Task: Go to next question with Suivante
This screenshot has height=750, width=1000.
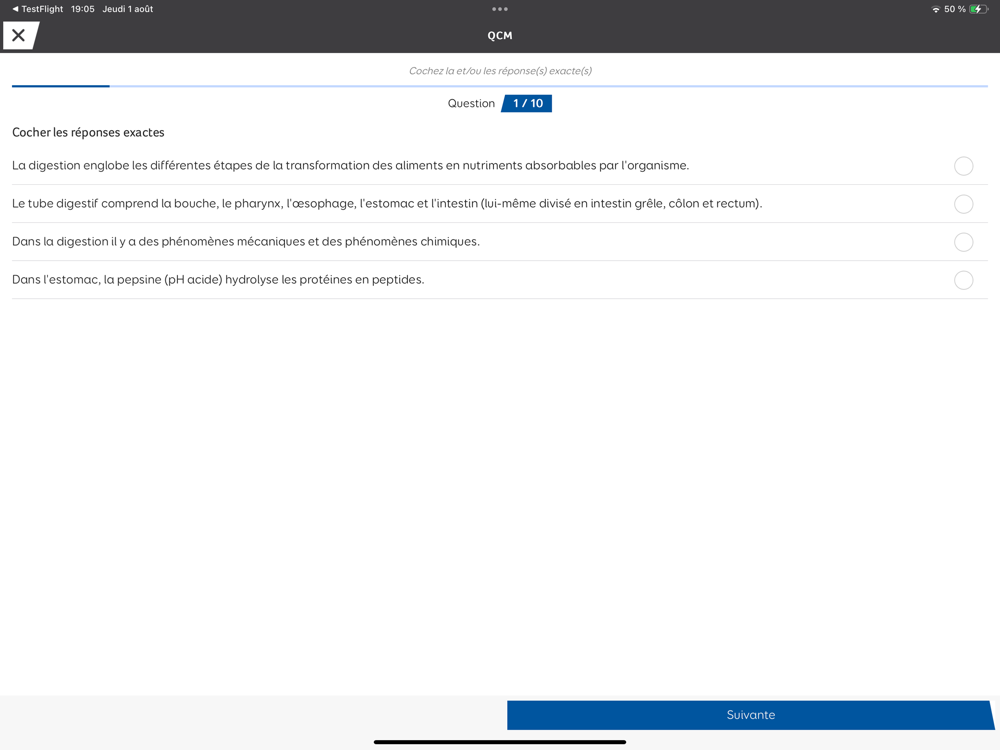Action: [x=751, y=715]
